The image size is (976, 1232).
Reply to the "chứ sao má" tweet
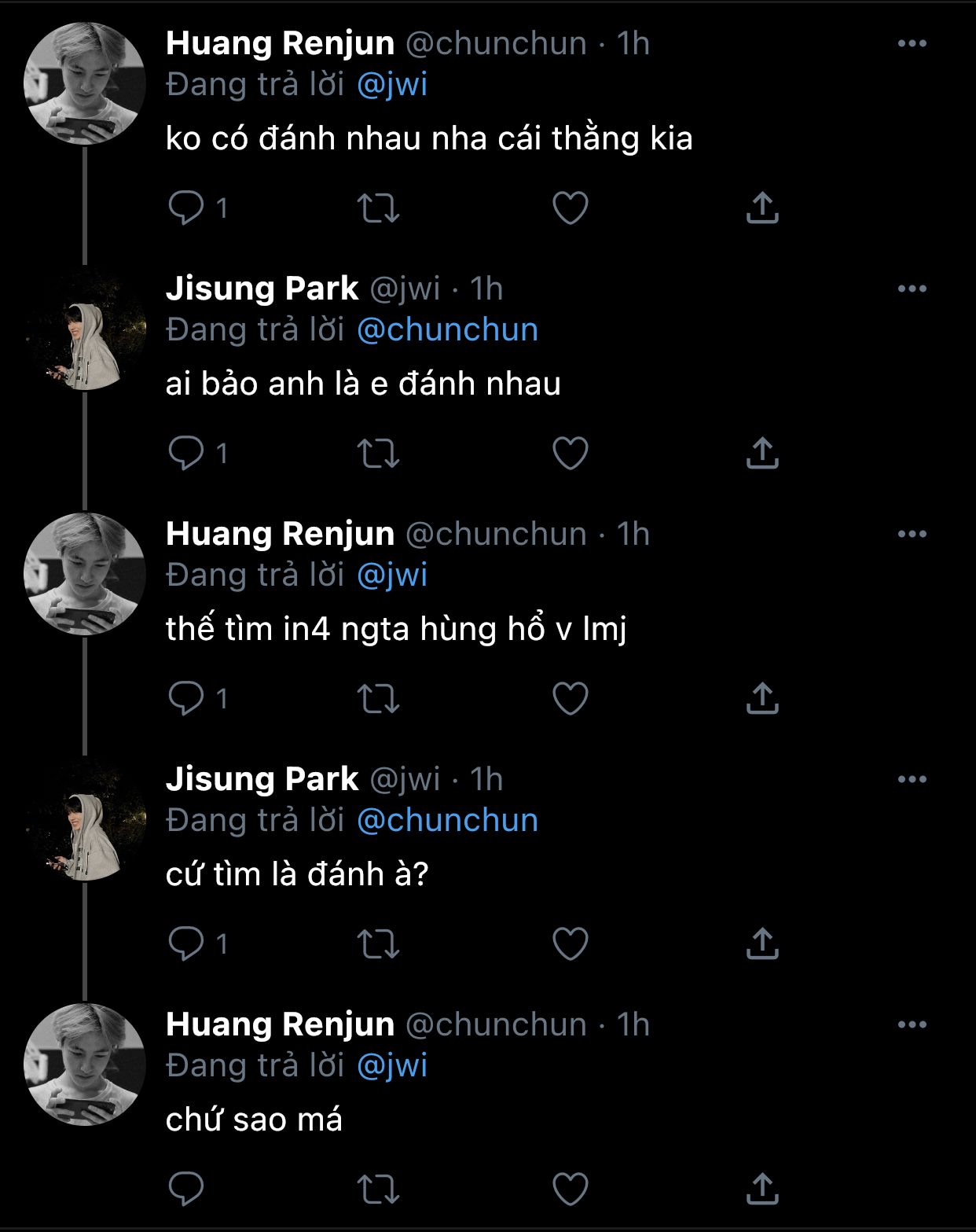tap(186, 1189)
